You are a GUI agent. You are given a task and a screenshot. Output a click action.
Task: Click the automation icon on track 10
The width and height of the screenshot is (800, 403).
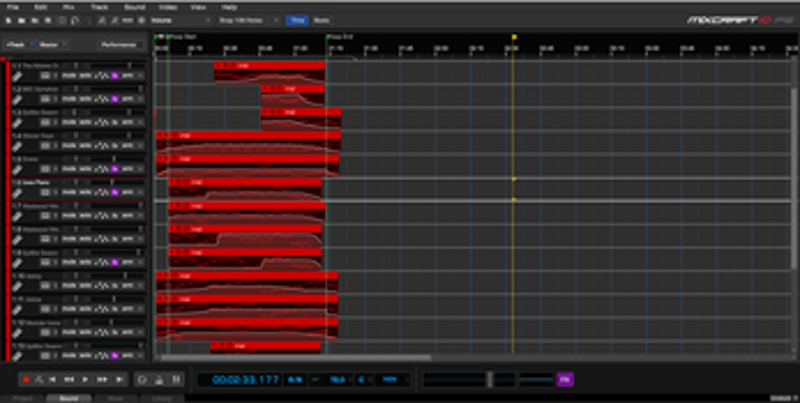click(x=102, y=286)
